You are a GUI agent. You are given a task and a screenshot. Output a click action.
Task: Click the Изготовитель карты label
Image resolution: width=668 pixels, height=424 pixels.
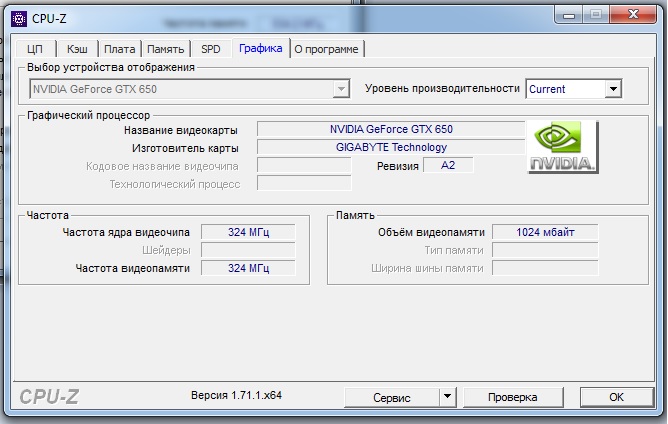tap(185, 148)
